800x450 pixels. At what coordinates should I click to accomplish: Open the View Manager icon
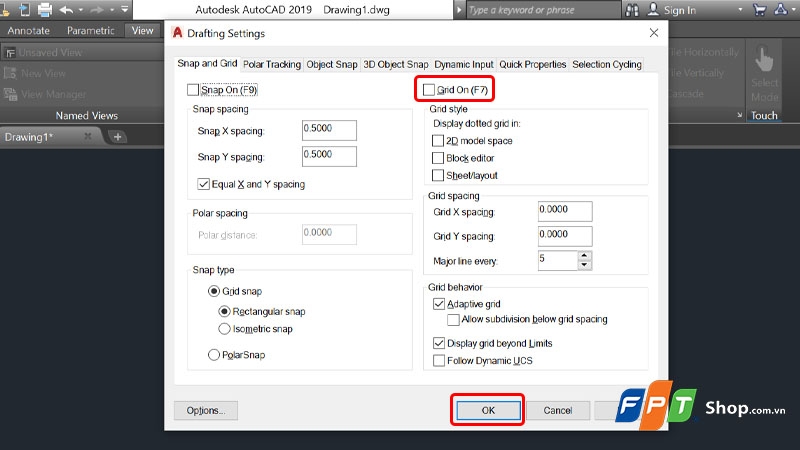point(10,94)
